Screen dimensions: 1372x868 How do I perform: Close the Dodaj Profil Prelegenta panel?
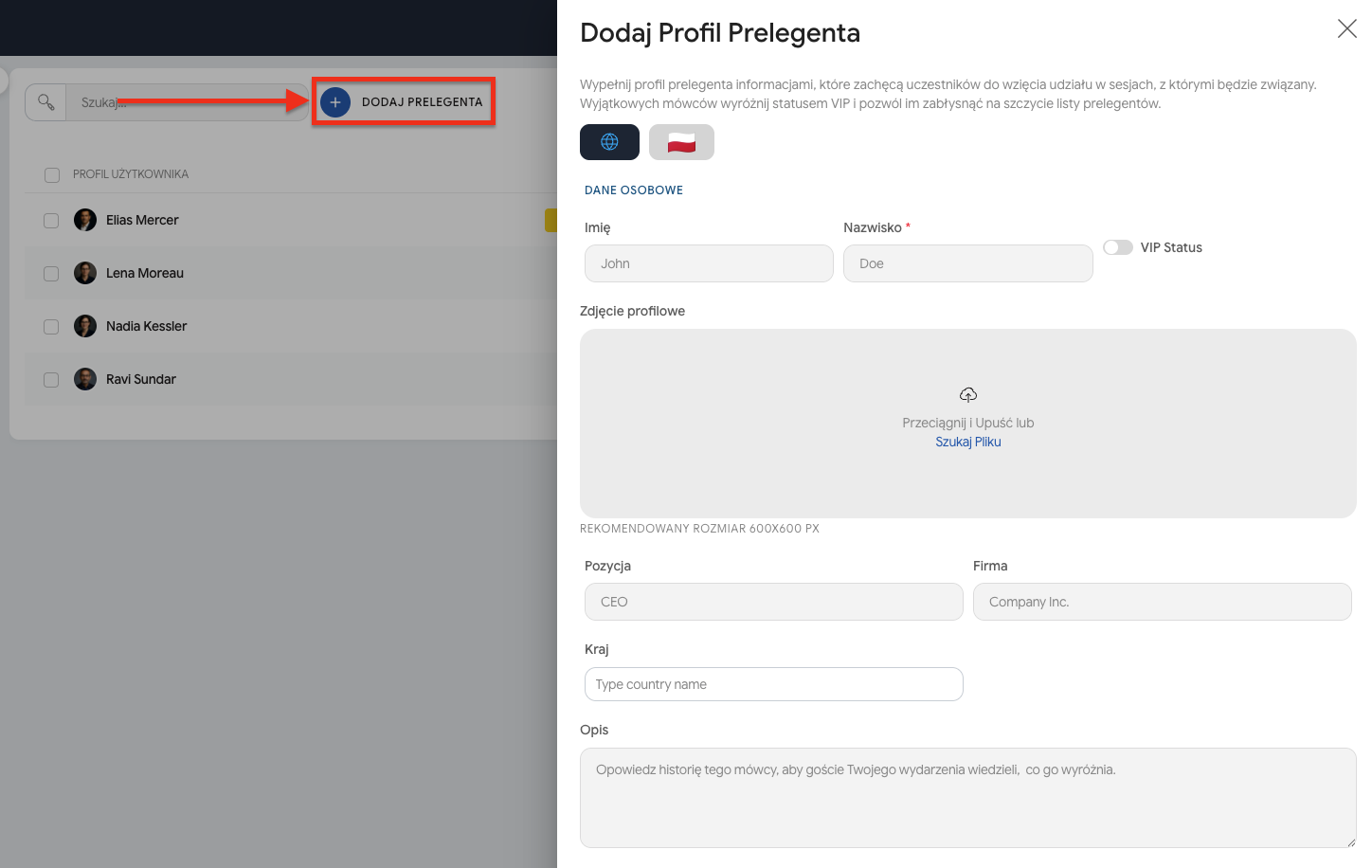[1346, 28]
